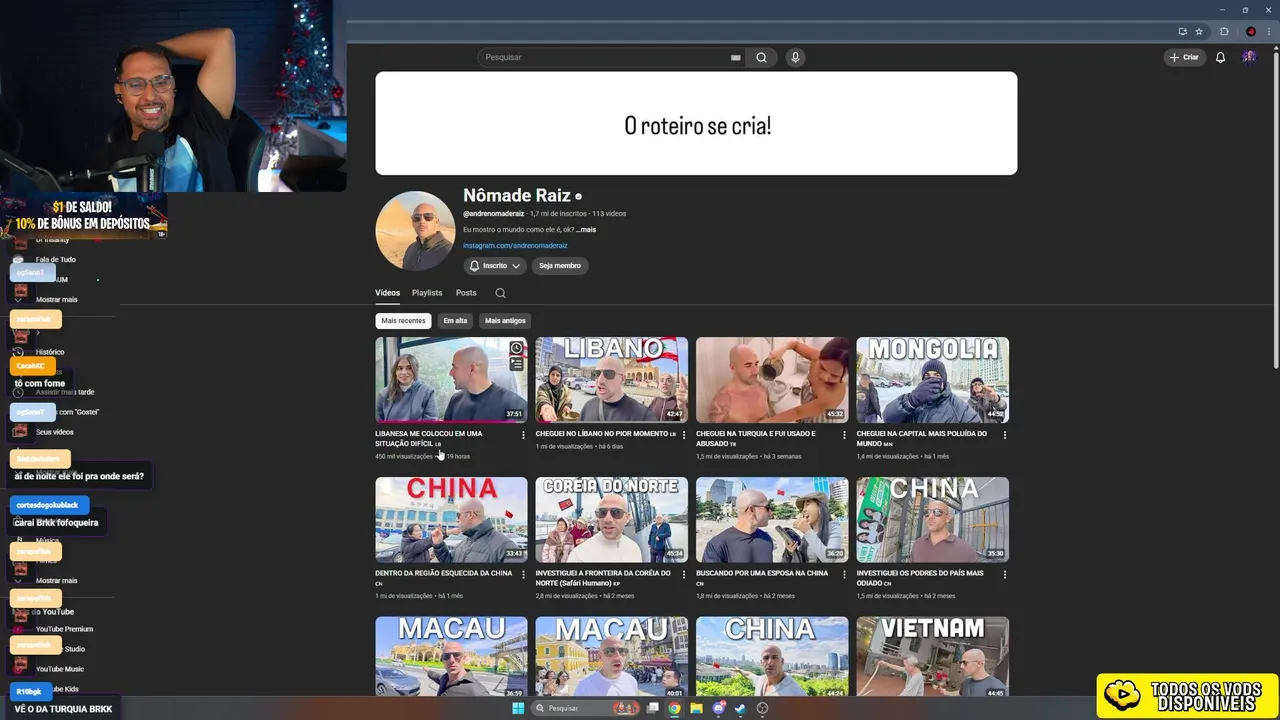The width and height of the screenshot is (1280, 720).
Task: Open the on-screen keyboard icon in search
Action: point(736,57)
